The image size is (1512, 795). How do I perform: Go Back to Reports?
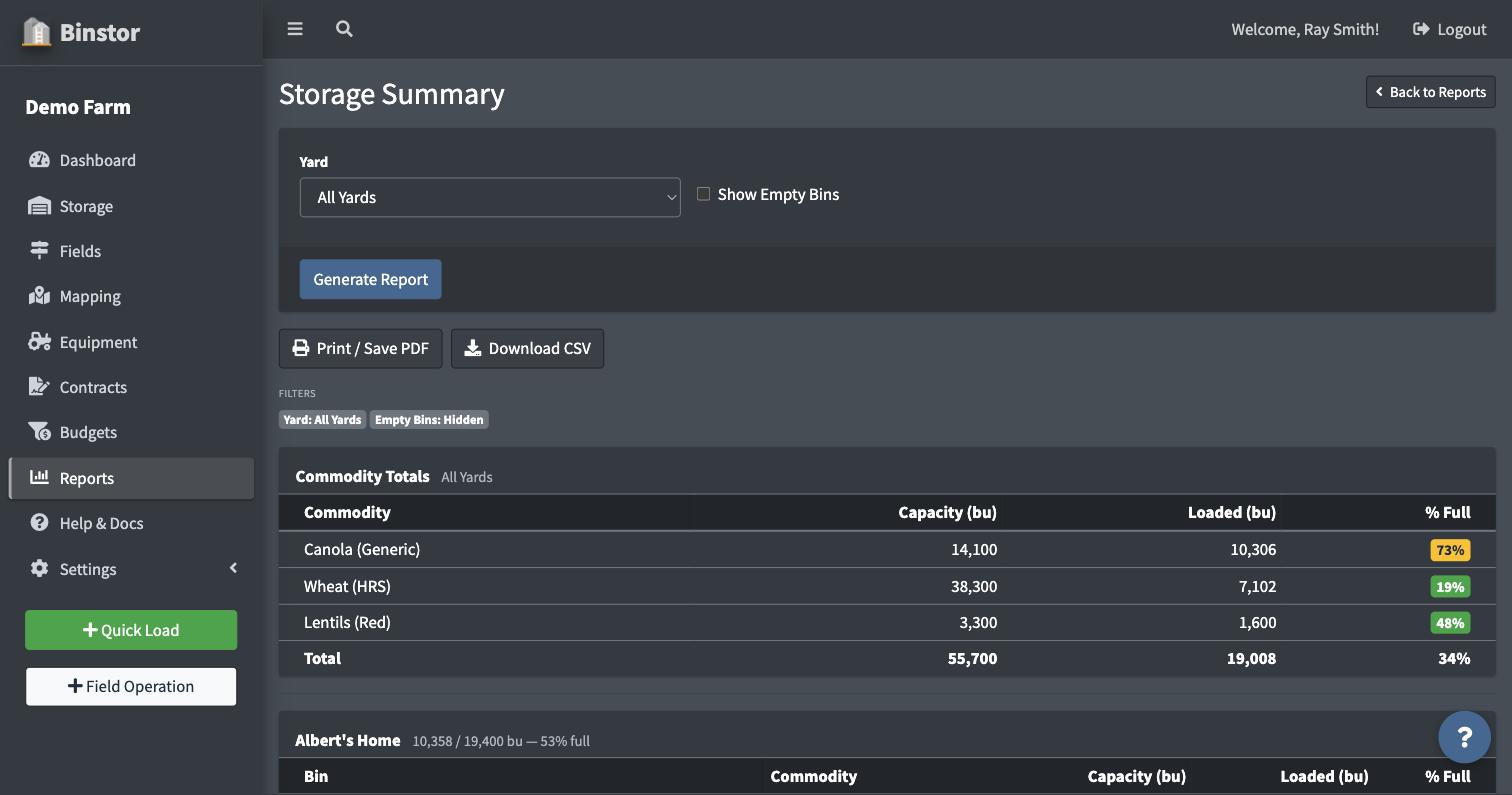(x=1430, y=92)
